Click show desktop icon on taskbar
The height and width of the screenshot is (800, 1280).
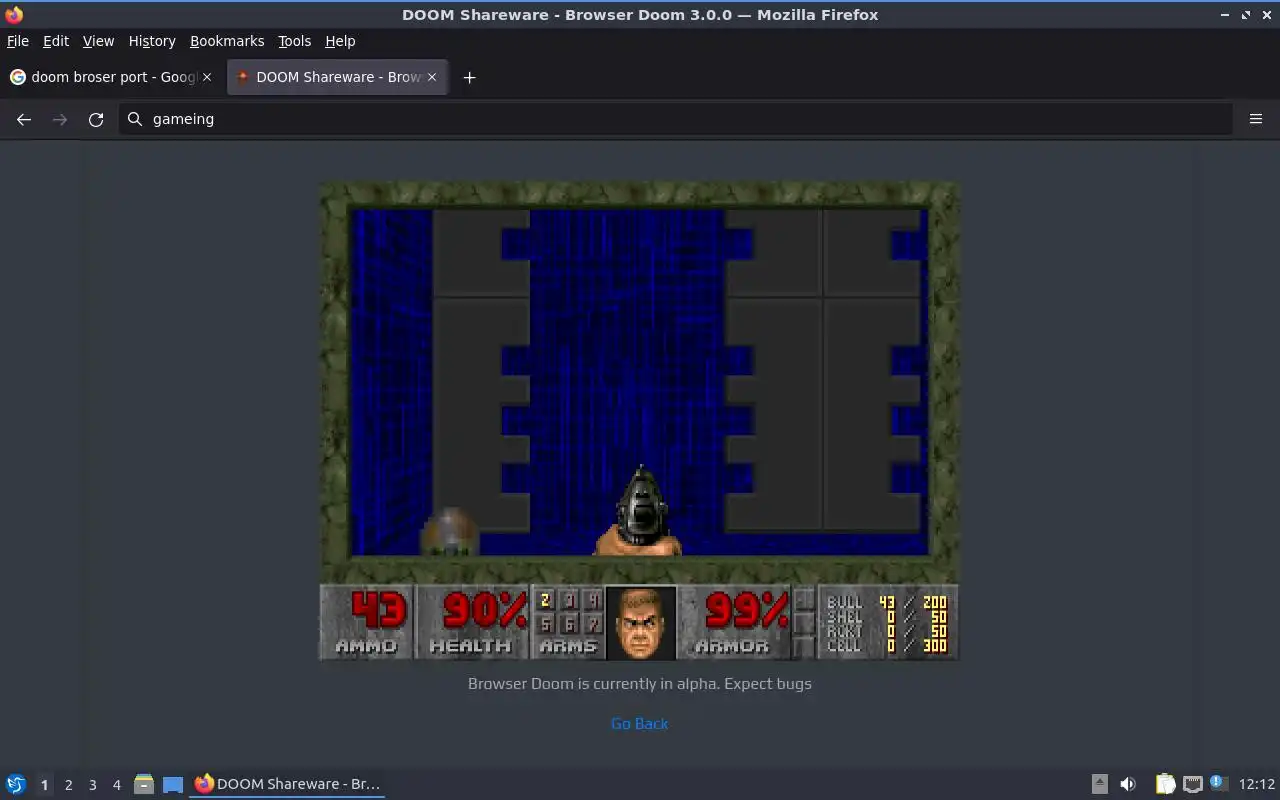[173, 785]
